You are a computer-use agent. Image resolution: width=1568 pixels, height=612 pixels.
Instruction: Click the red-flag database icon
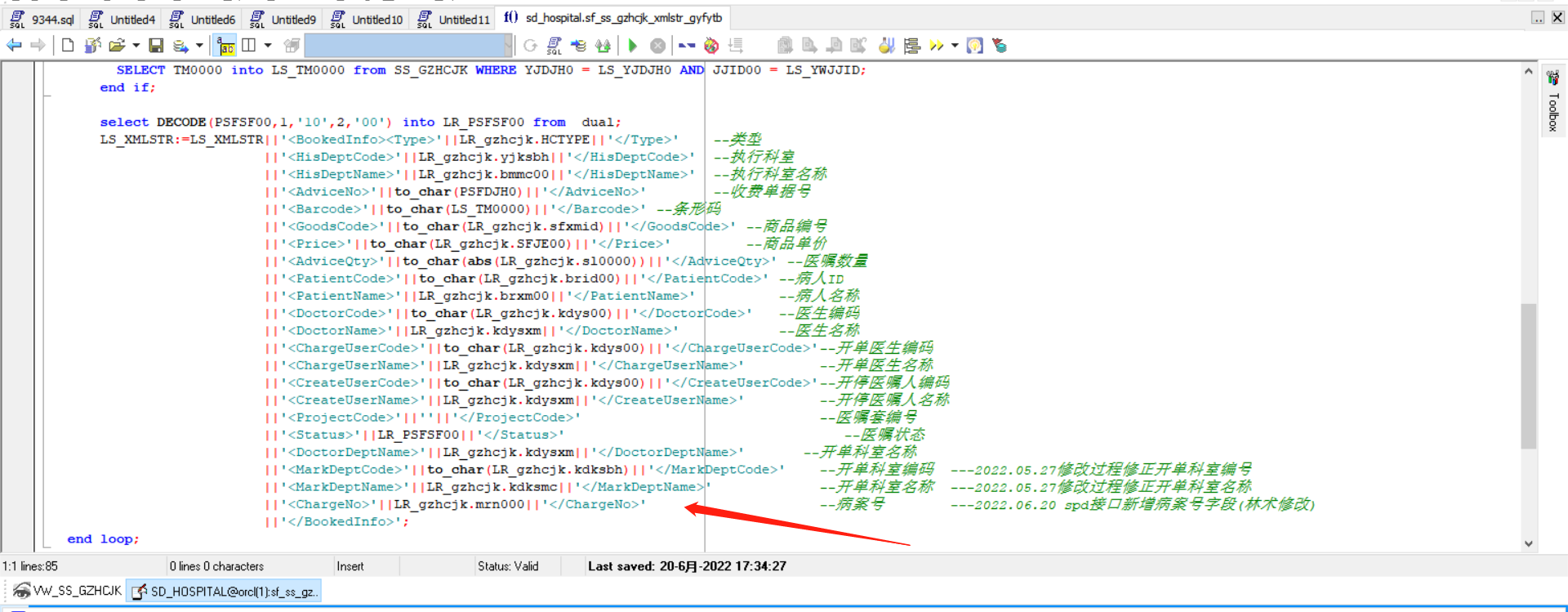click(999, 46)
